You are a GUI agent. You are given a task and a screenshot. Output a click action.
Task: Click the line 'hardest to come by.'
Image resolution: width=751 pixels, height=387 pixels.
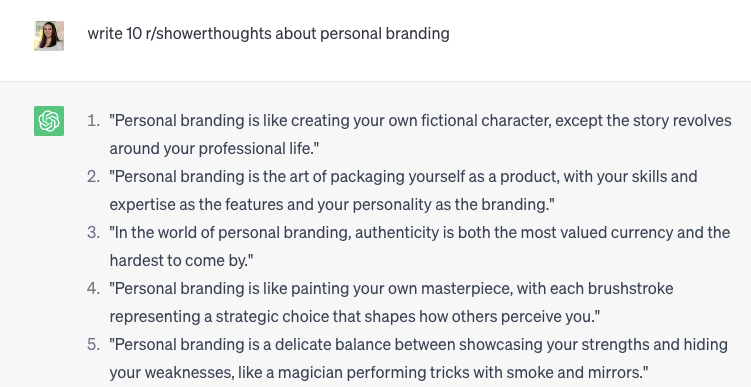click(x=182, y=261)
